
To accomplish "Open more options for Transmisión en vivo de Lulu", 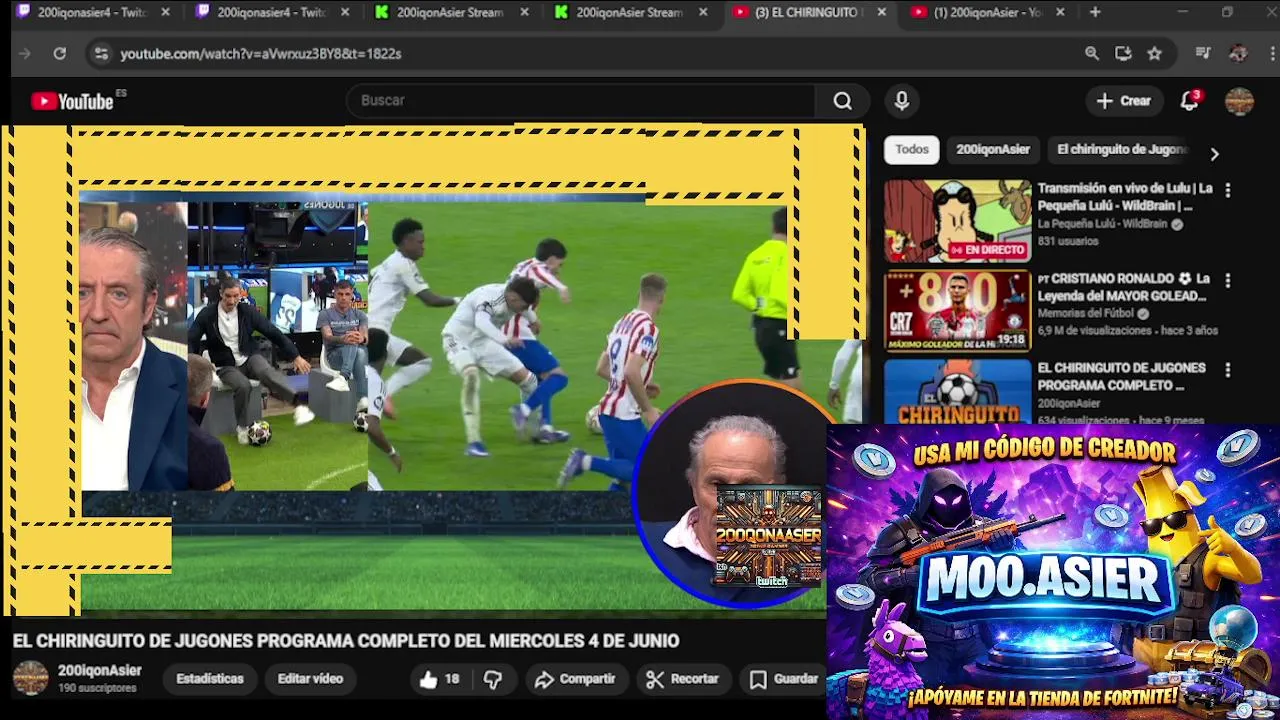I will tap(1228, 190).
